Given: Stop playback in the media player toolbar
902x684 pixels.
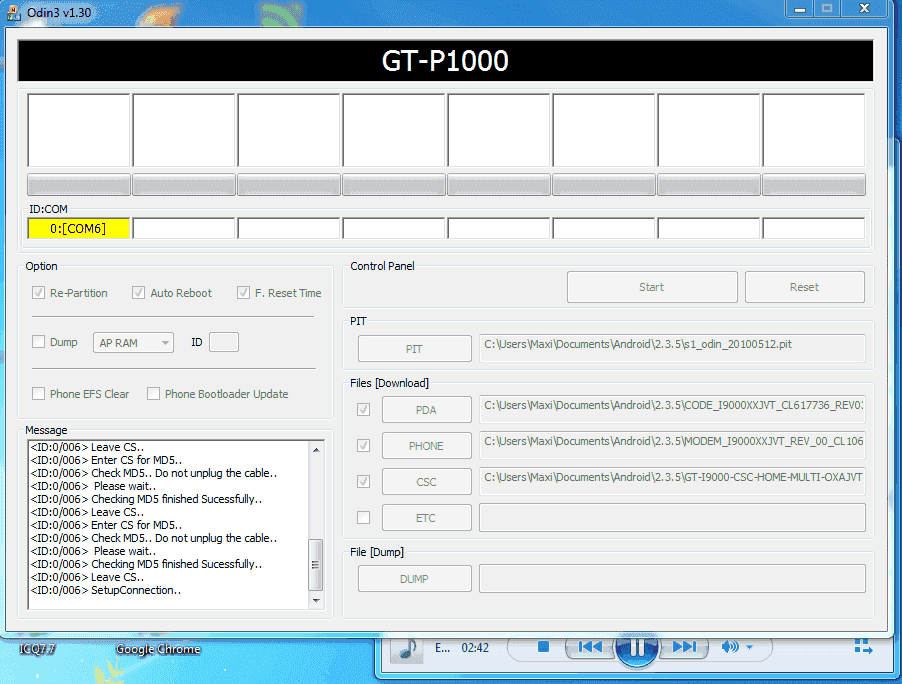Looking at the screenshot, I should coord(543,647).
